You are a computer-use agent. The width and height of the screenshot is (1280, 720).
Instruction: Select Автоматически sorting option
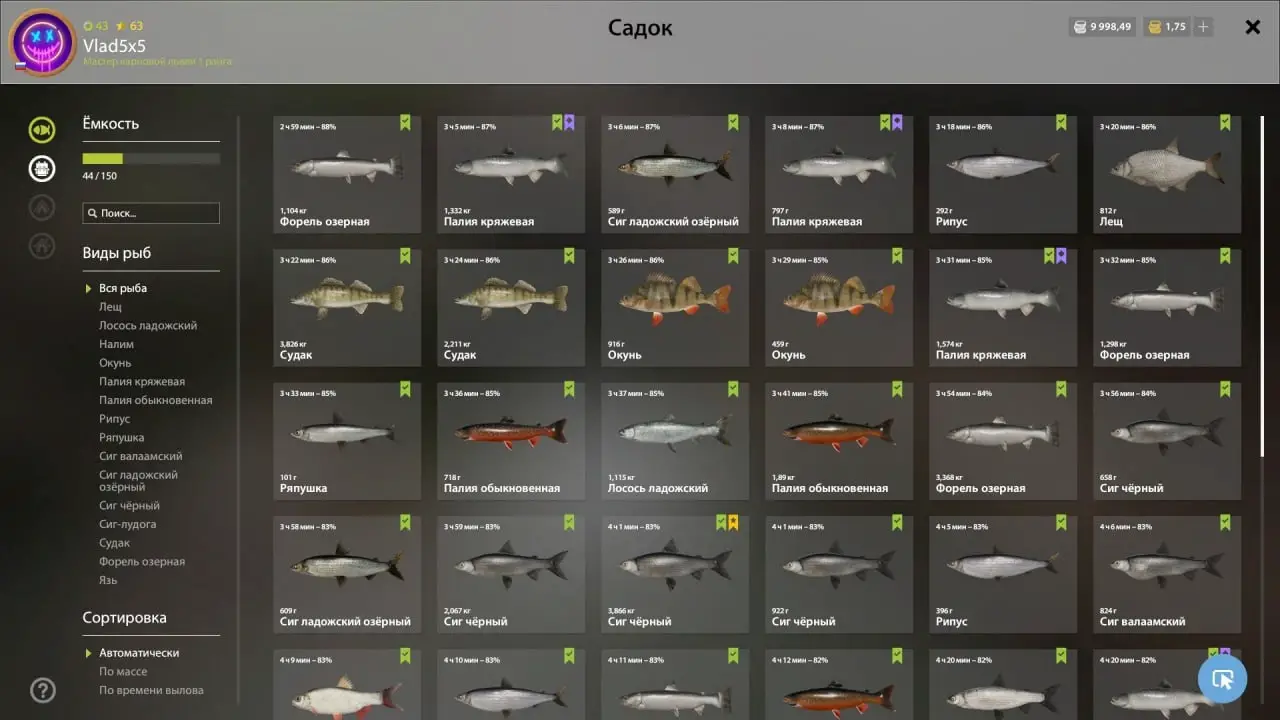coord(139,653)
